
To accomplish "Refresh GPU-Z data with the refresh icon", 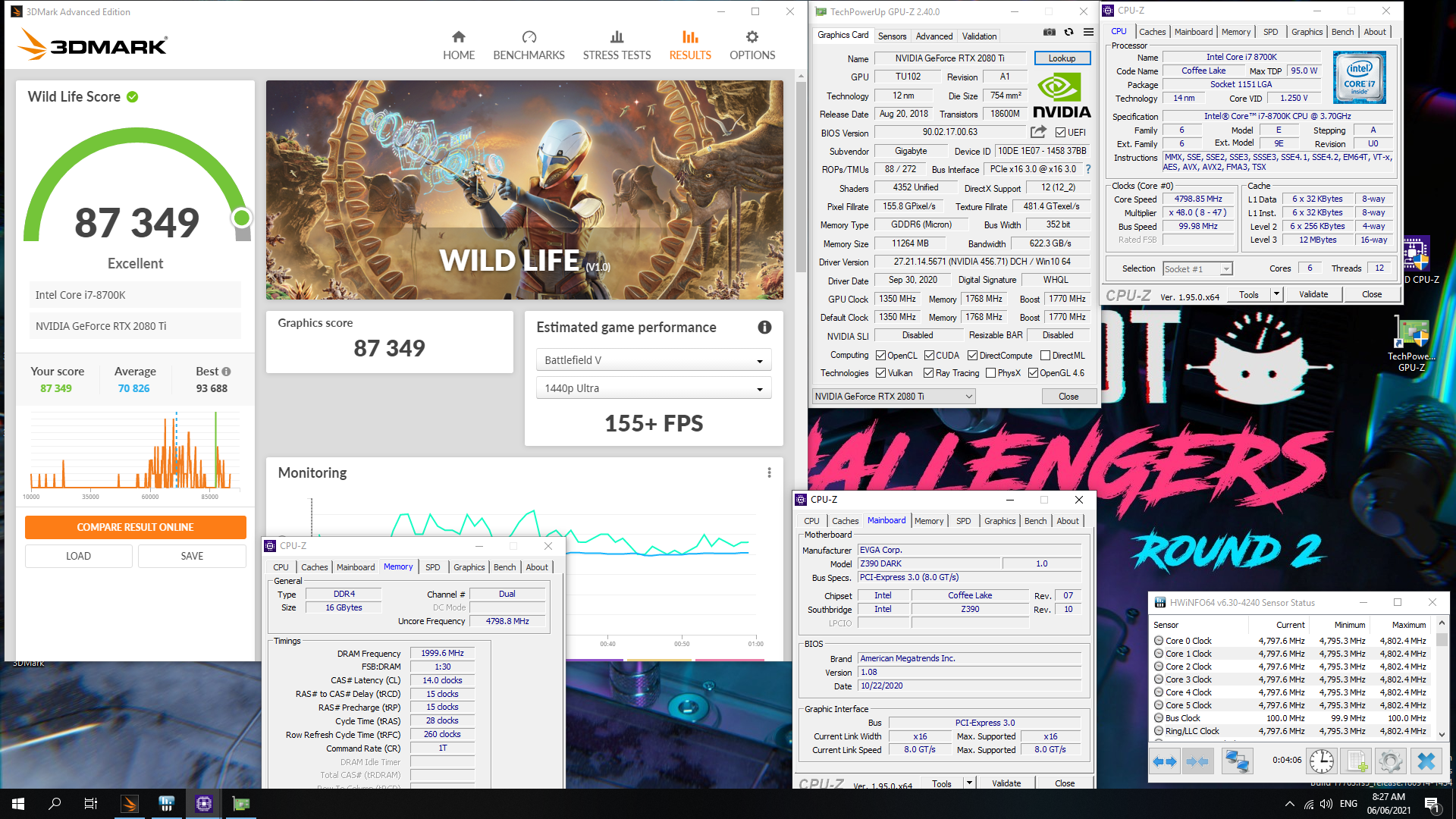I will 1068,32.
